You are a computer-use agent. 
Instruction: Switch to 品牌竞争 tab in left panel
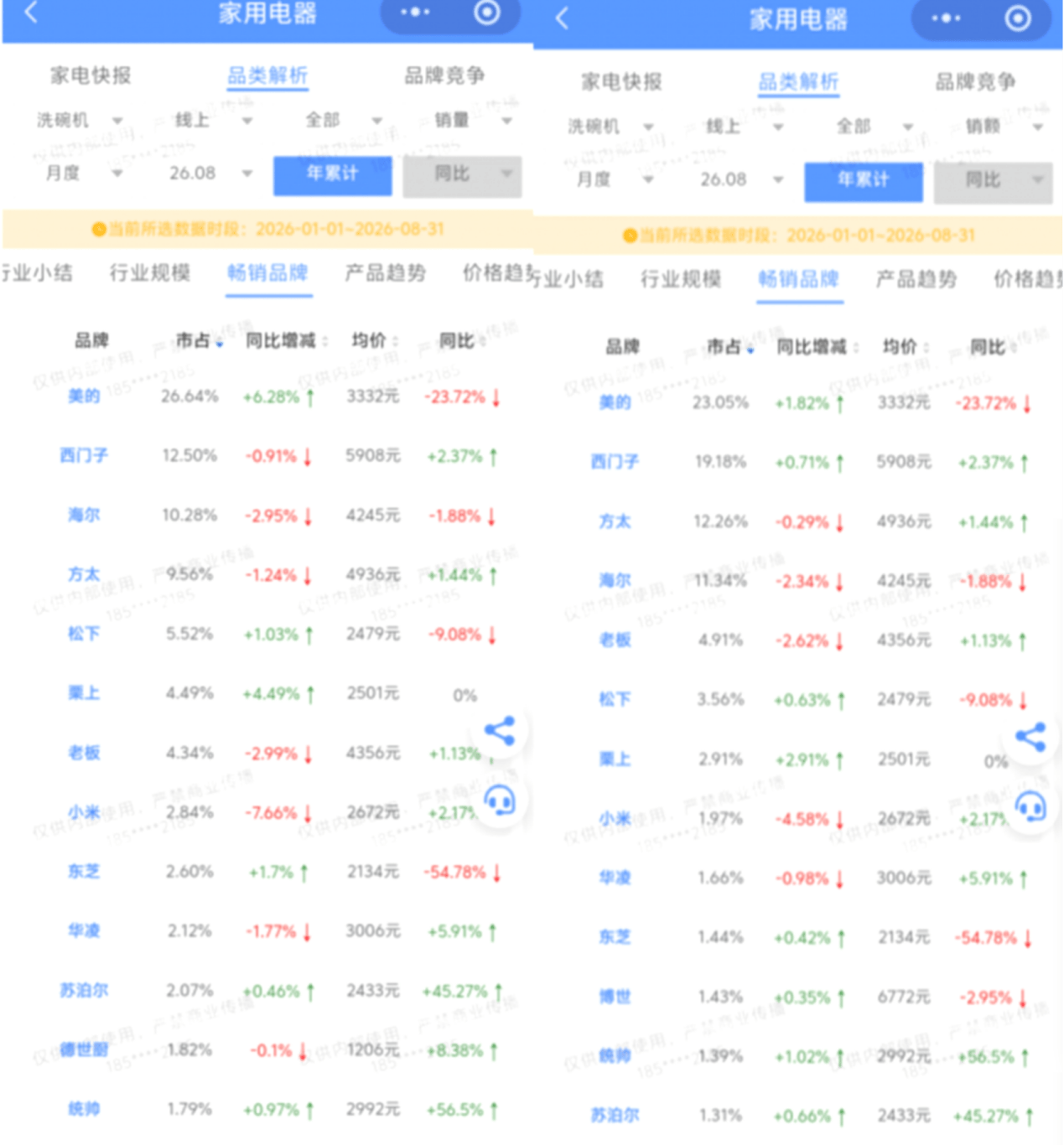[444, 75]
